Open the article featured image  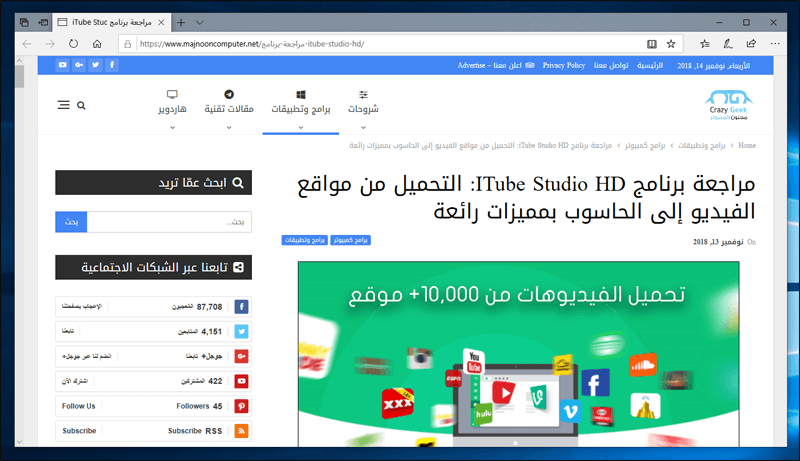(518, 354)
